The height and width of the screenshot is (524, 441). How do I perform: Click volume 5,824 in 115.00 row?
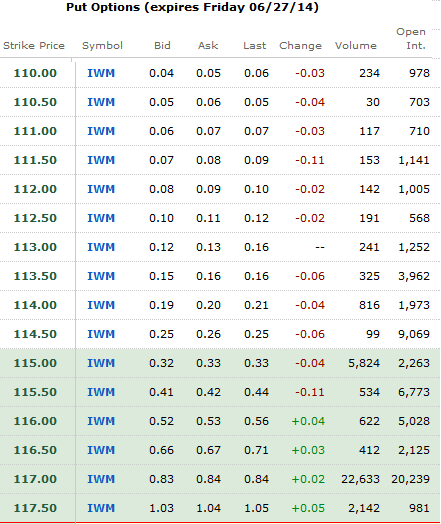(x=364, y=364)
